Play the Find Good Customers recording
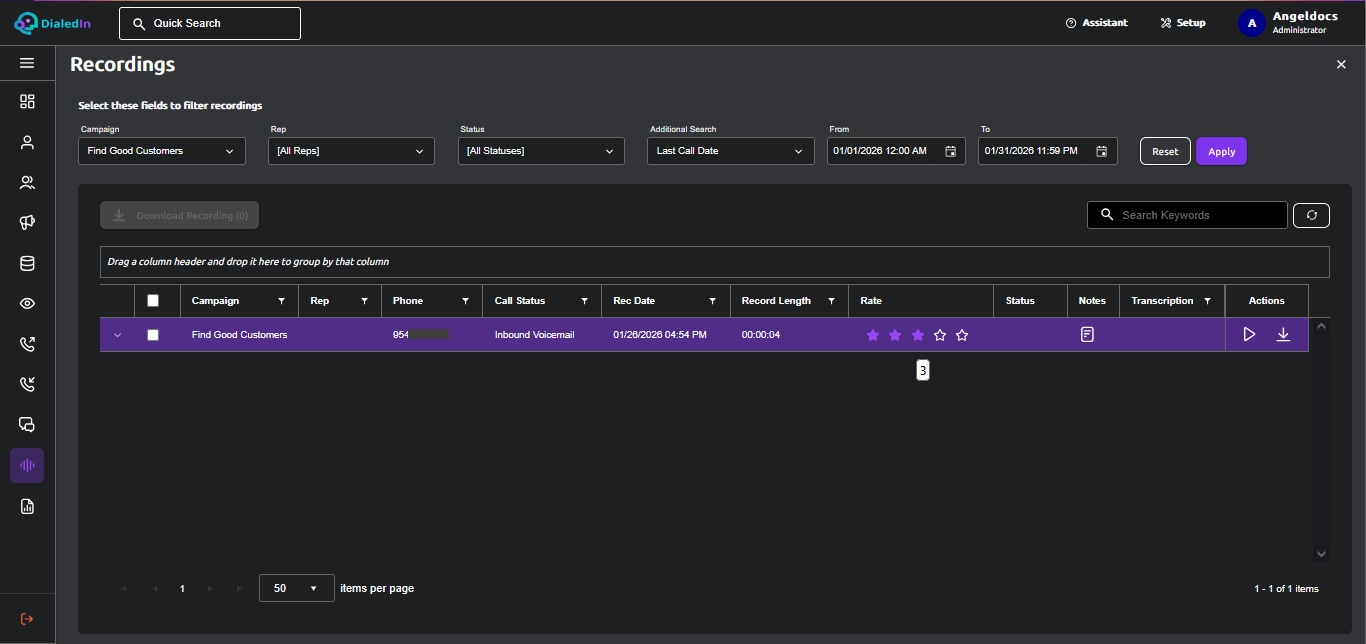 click(x=1249, y=335)
